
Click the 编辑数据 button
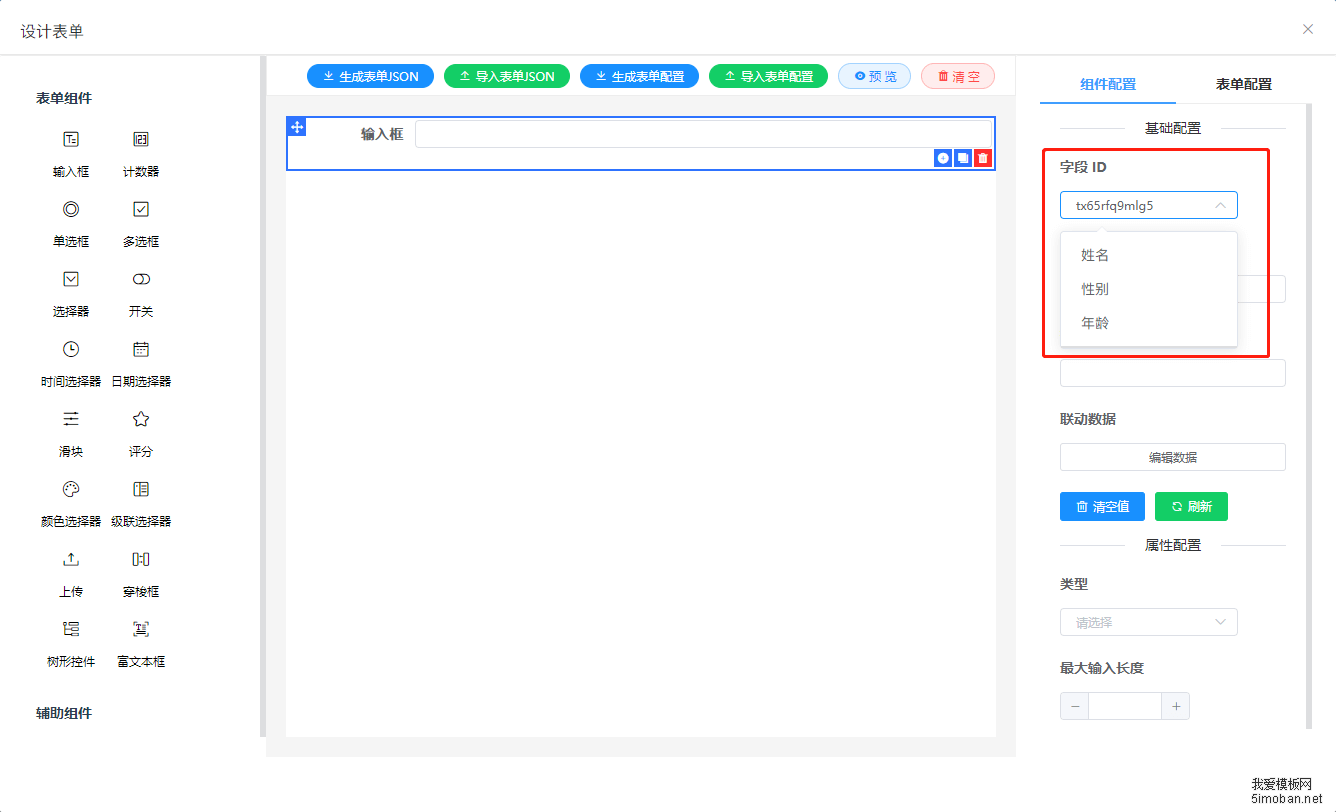click(1172, 457)
